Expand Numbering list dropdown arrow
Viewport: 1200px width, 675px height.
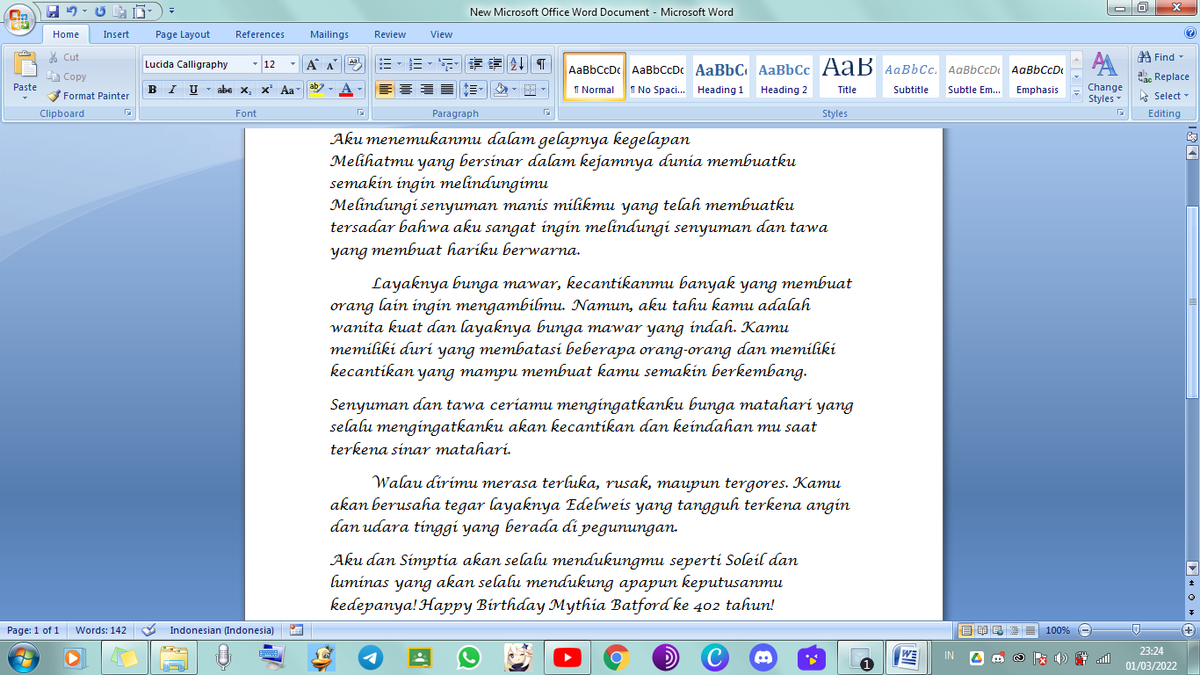click(x=430, y=64)
